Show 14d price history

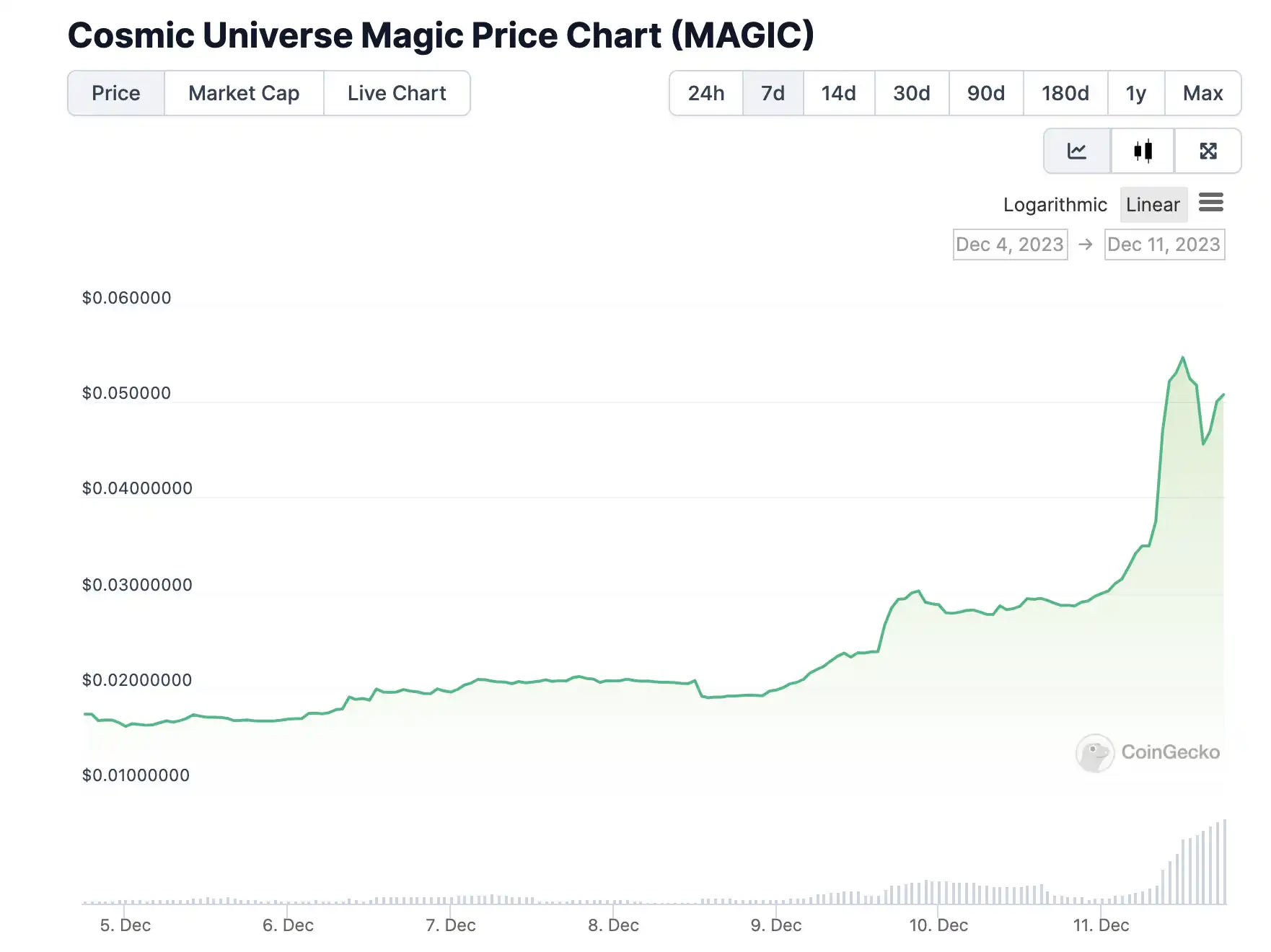(x=838, y=93)
